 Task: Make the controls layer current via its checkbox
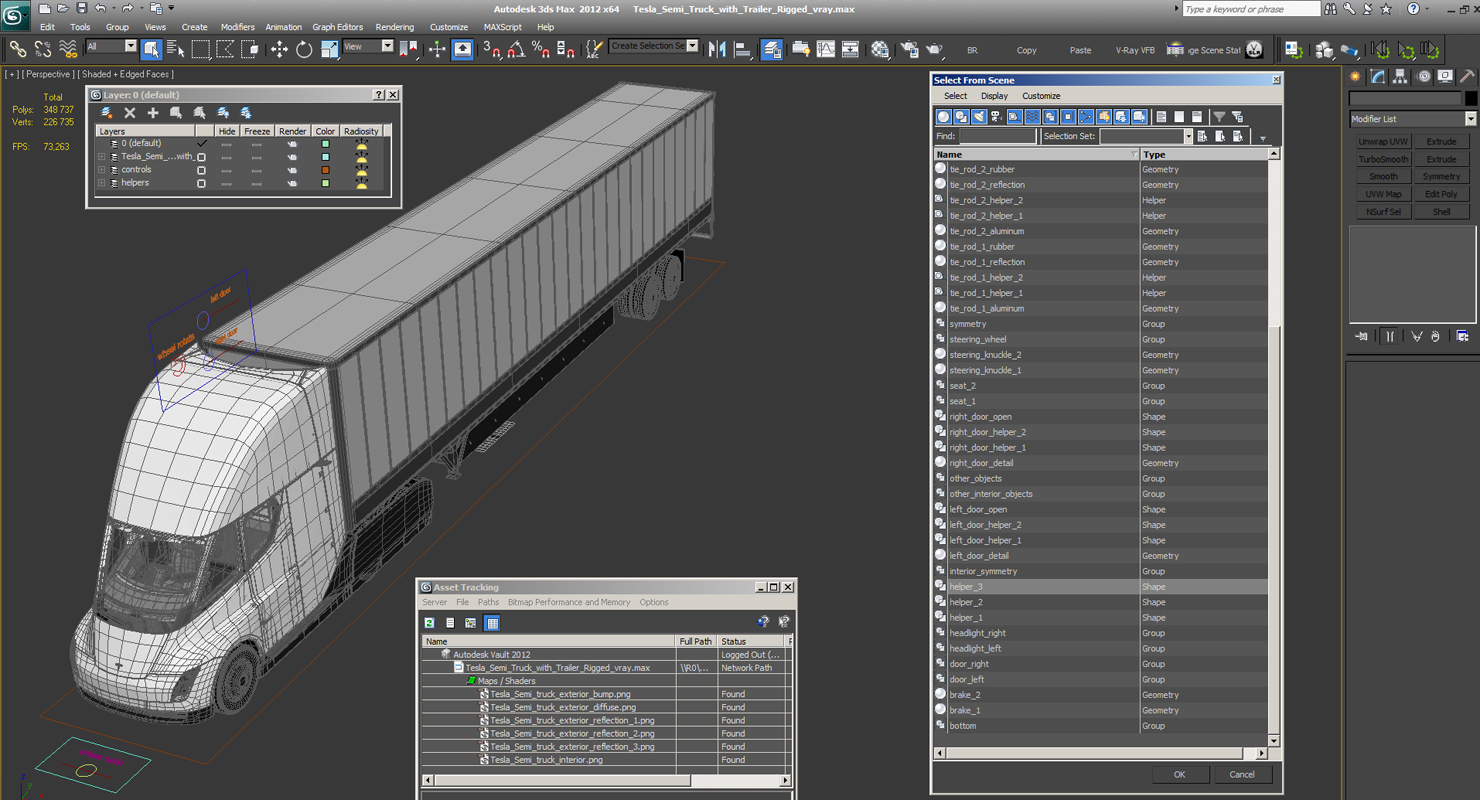[201, 170]
